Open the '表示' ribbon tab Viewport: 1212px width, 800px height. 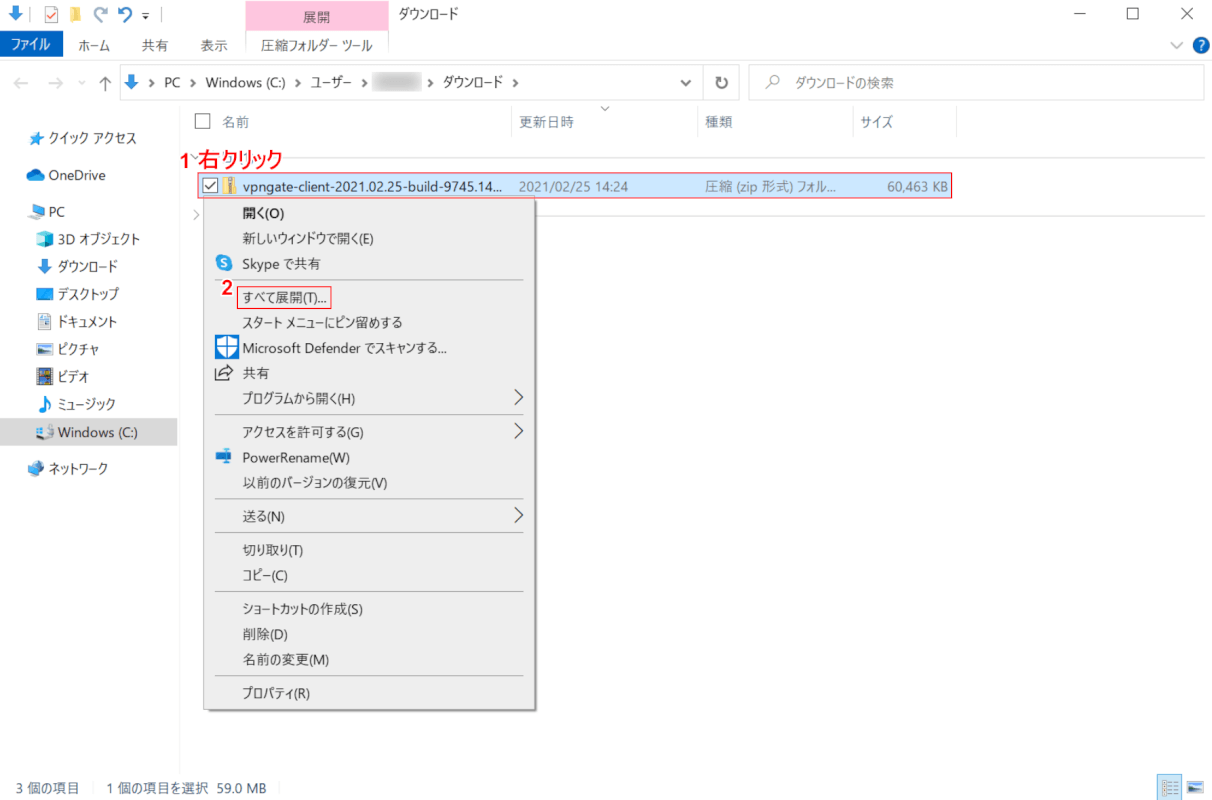pos(214,45)
